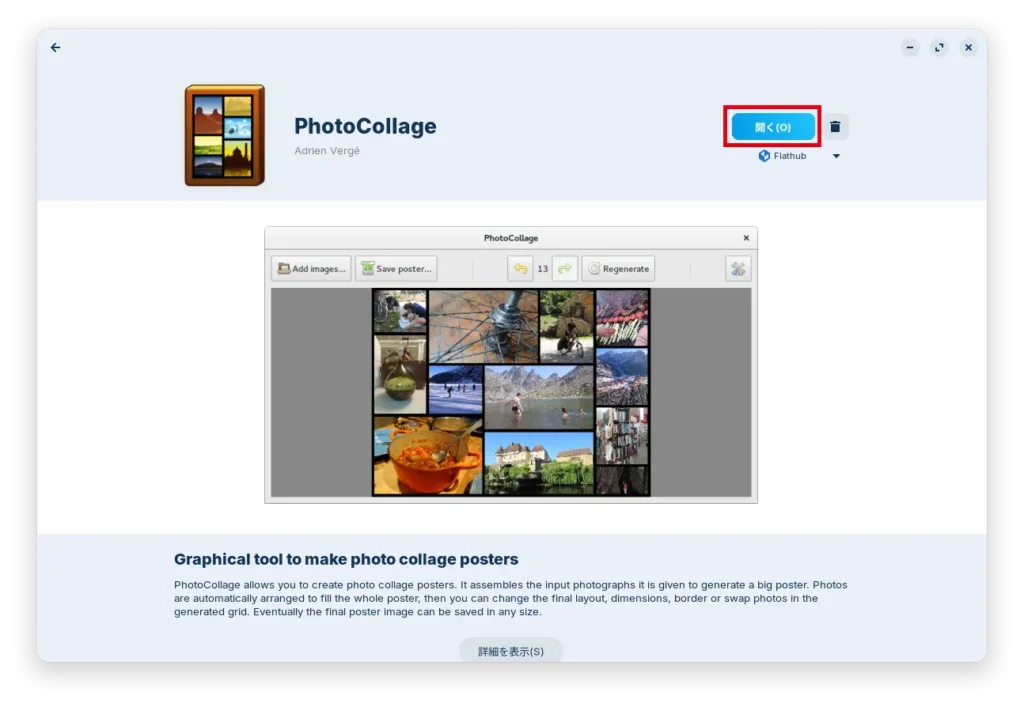The image size is (1024, 707).
Task: Click the redo arrow in the preview toolbar
Action: (562, 268)
